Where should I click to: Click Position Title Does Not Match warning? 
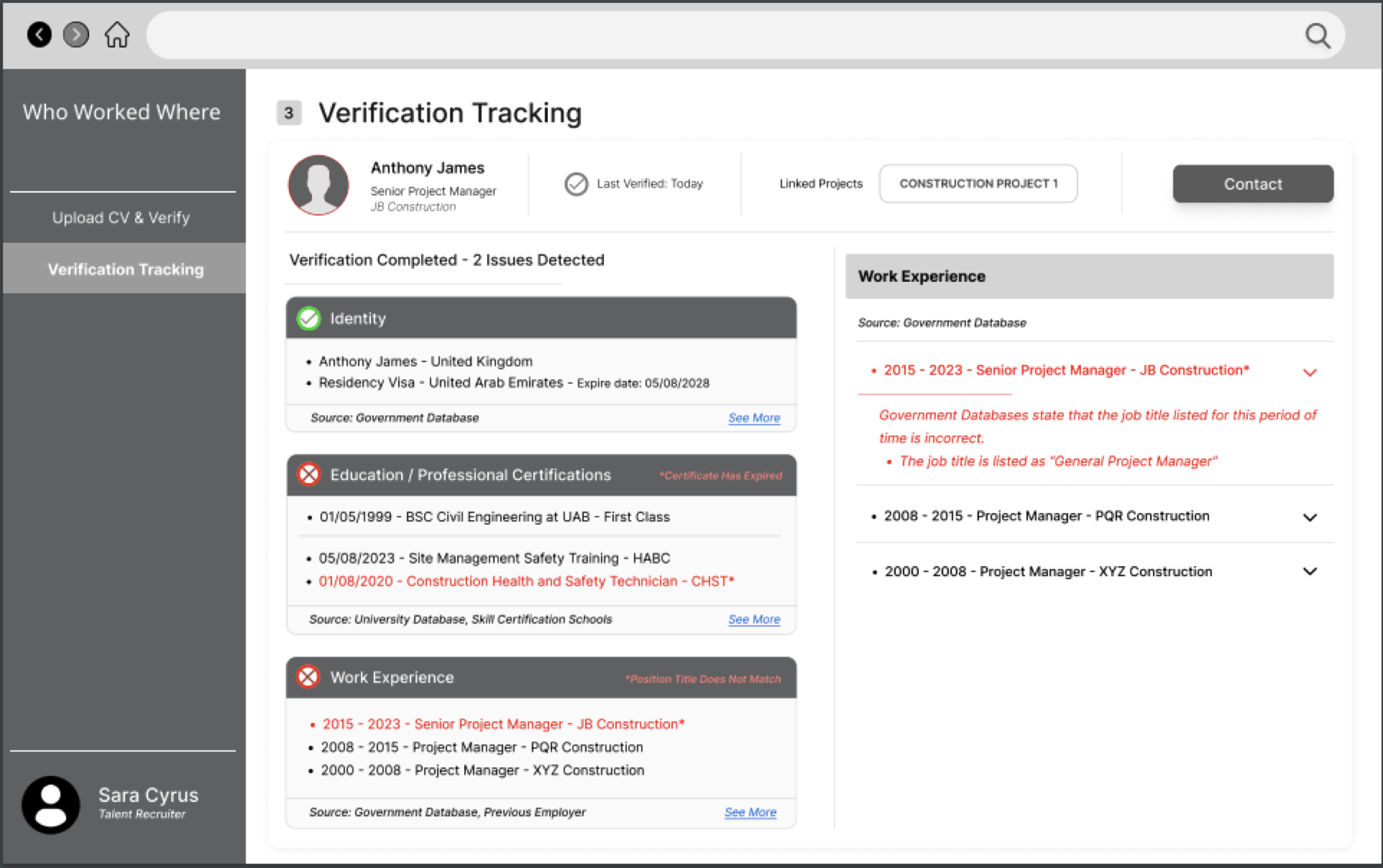(x=703, y=679)
